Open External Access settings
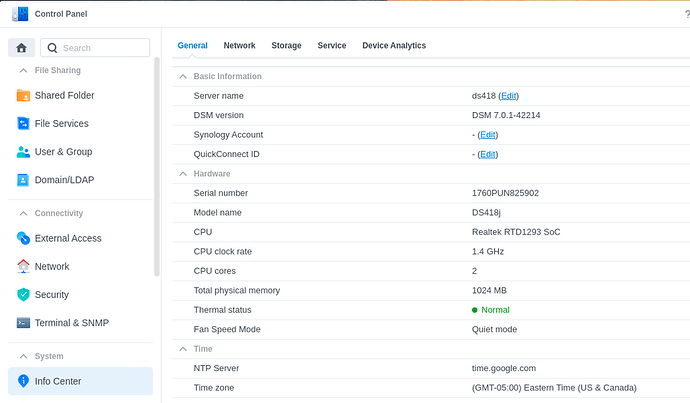 68,238
